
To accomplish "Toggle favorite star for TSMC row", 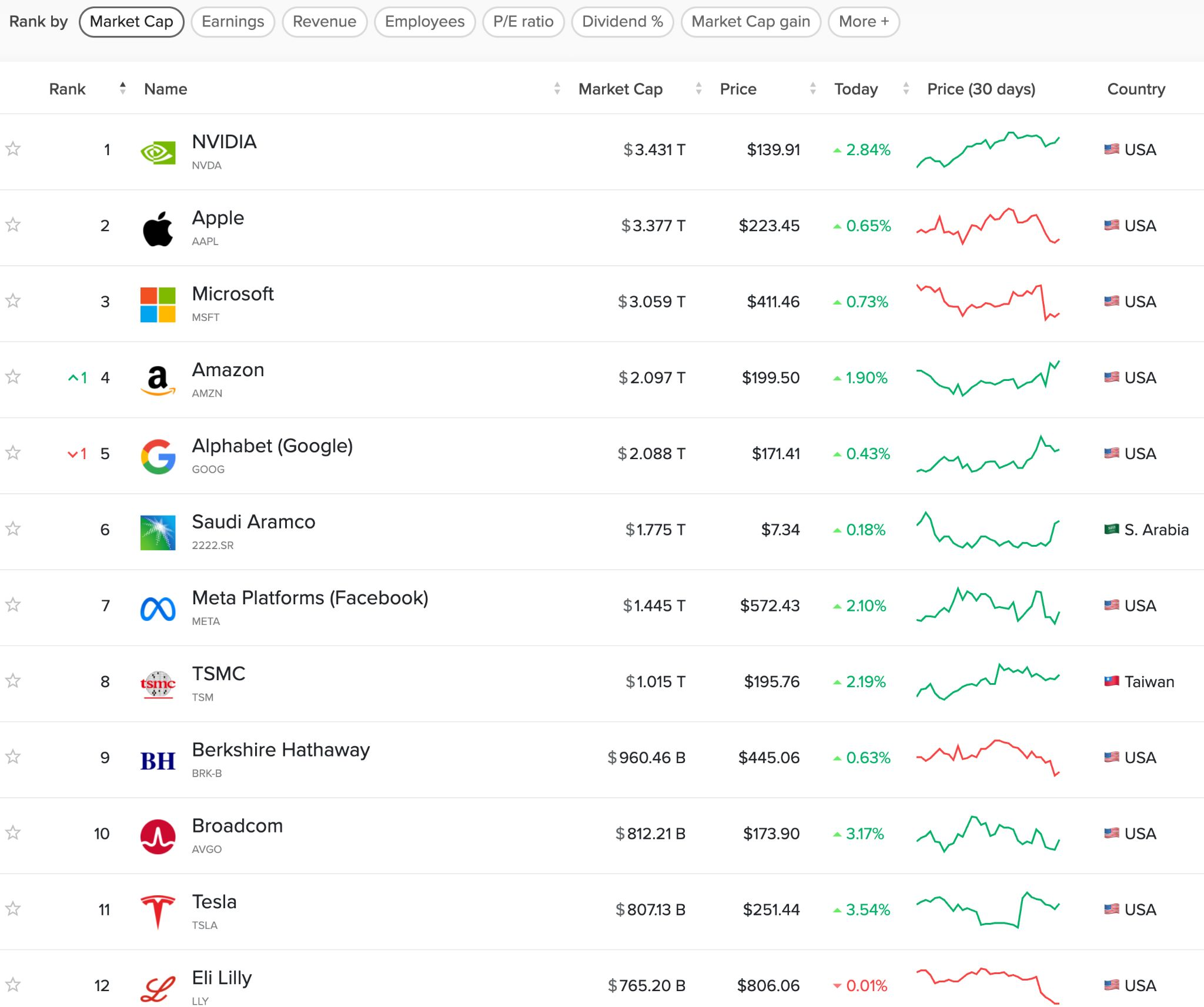I will point(13,680).
